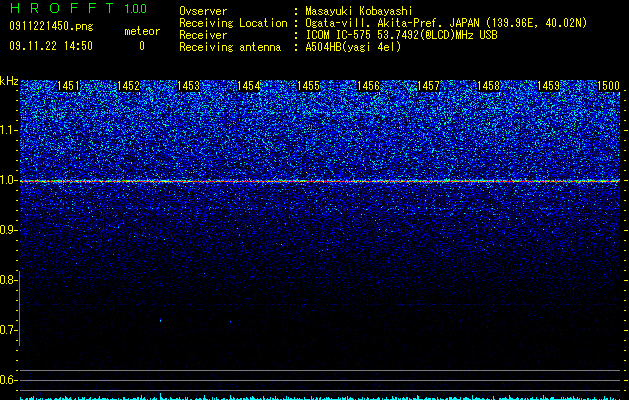Select the 1455 time marker
629x400 pixels.
click(308, 86)
